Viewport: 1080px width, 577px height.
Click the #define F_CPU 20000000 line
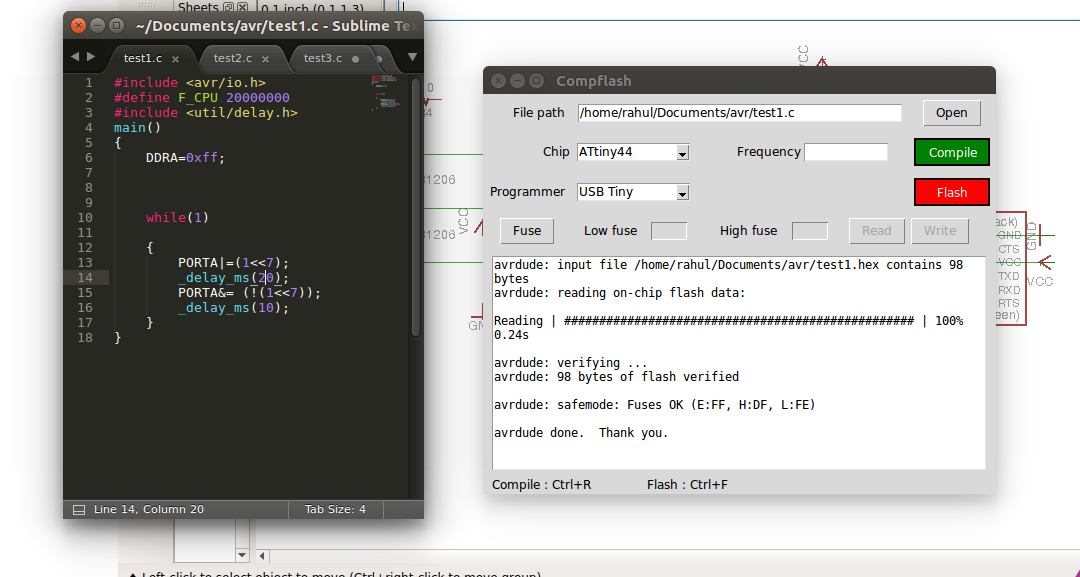tap(202, 98)
